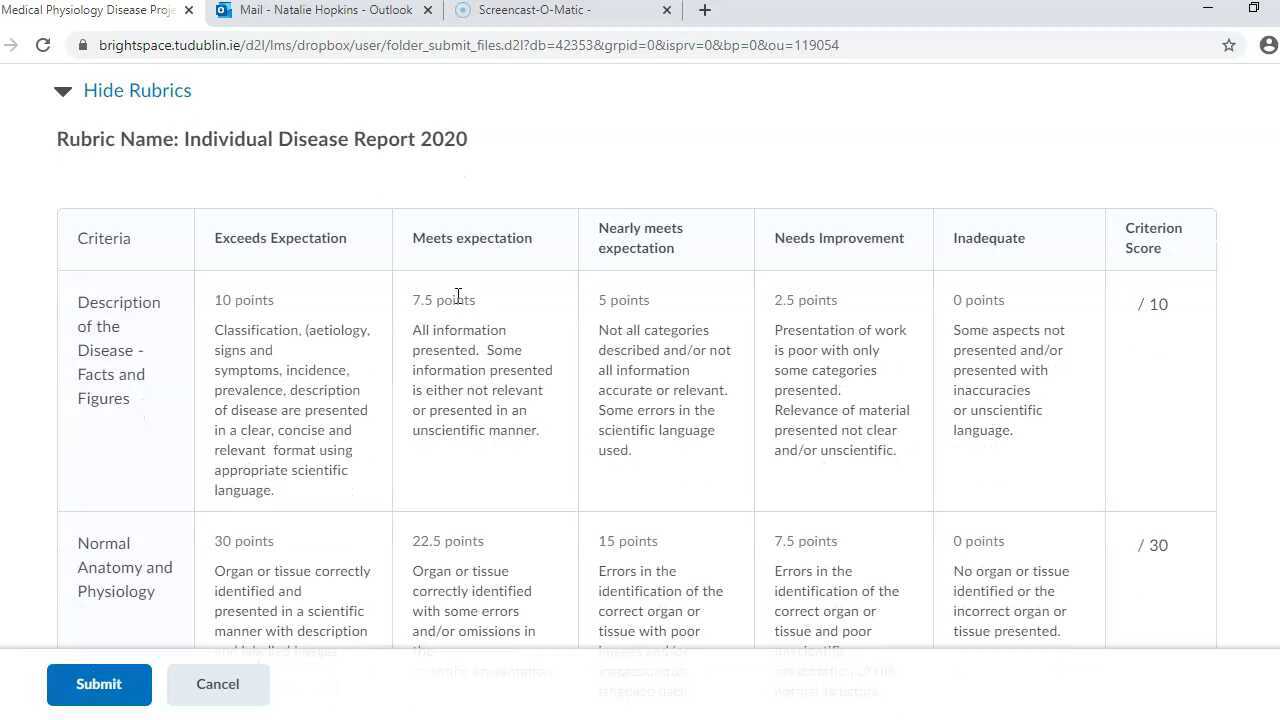This screenshot has width=1280, height=720.
Task: Click the brightspace URL address bar
Action: coord(468,45)
